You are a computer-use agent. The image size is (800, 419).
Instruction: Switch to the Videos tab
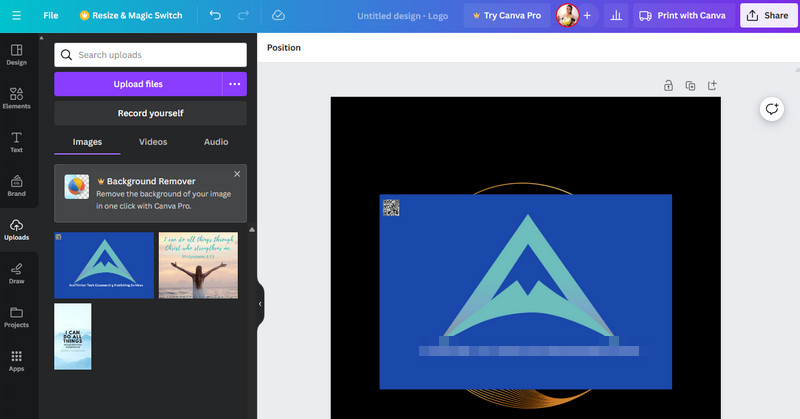[153, 142]
